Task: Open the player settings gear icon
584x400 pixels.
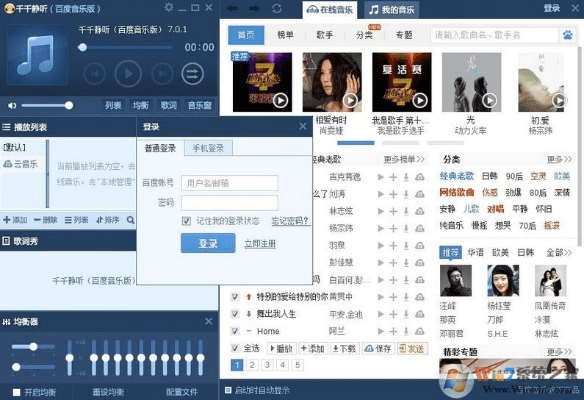Action: click(x=169, y=7)
